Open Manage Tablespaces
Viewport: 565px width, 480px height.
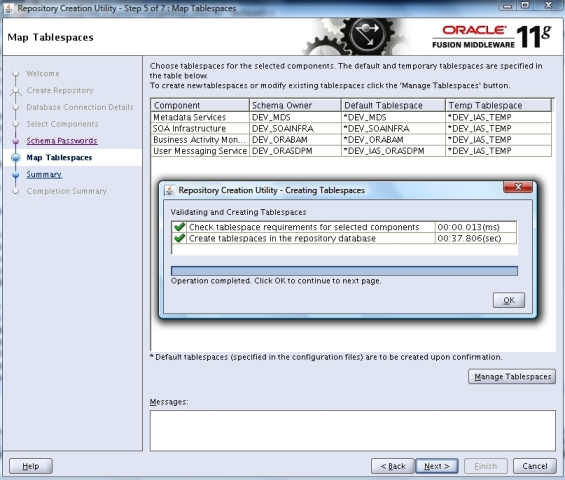click(512, 376)
